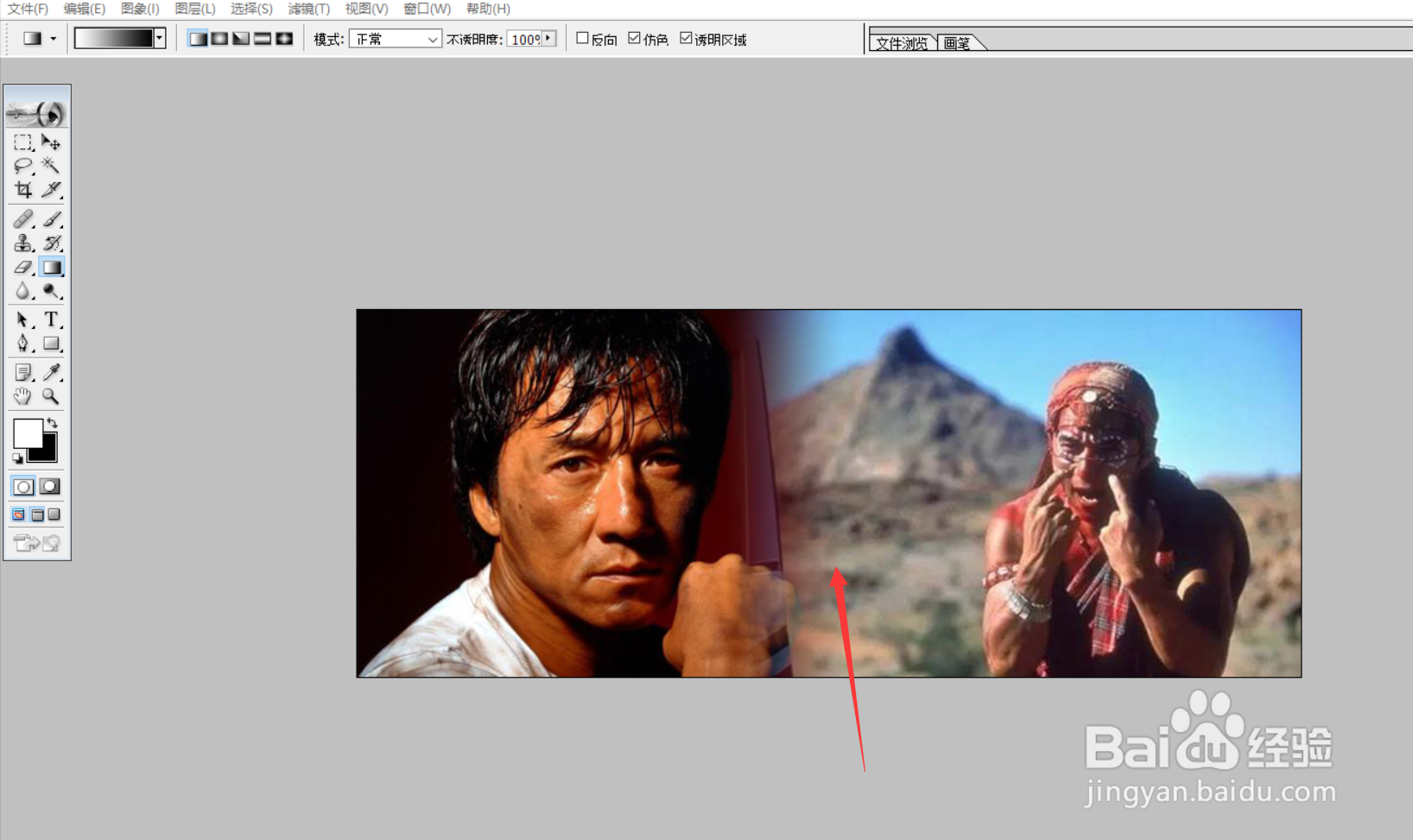
Task: Open the blending mode (模式) dropdown
Action: tap(396, 39)
